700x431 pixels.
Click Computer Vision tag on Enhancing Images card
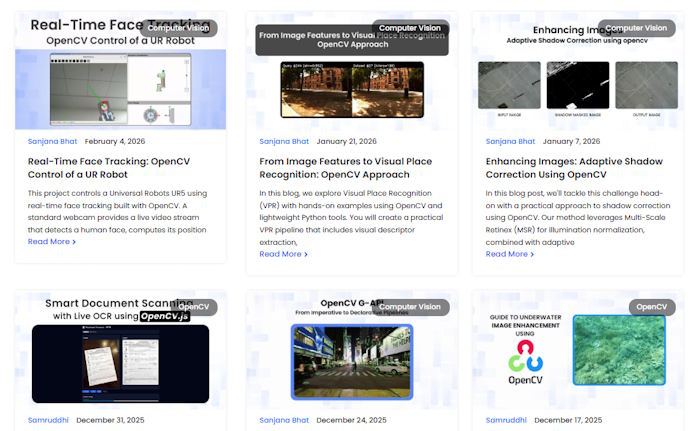637,28
